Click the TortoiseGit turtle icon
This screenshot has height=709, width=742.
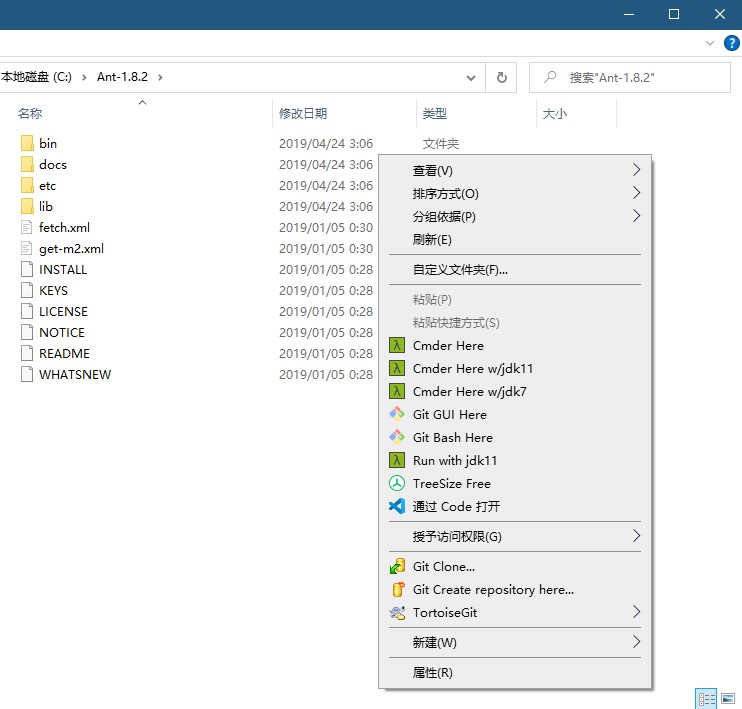396,613
